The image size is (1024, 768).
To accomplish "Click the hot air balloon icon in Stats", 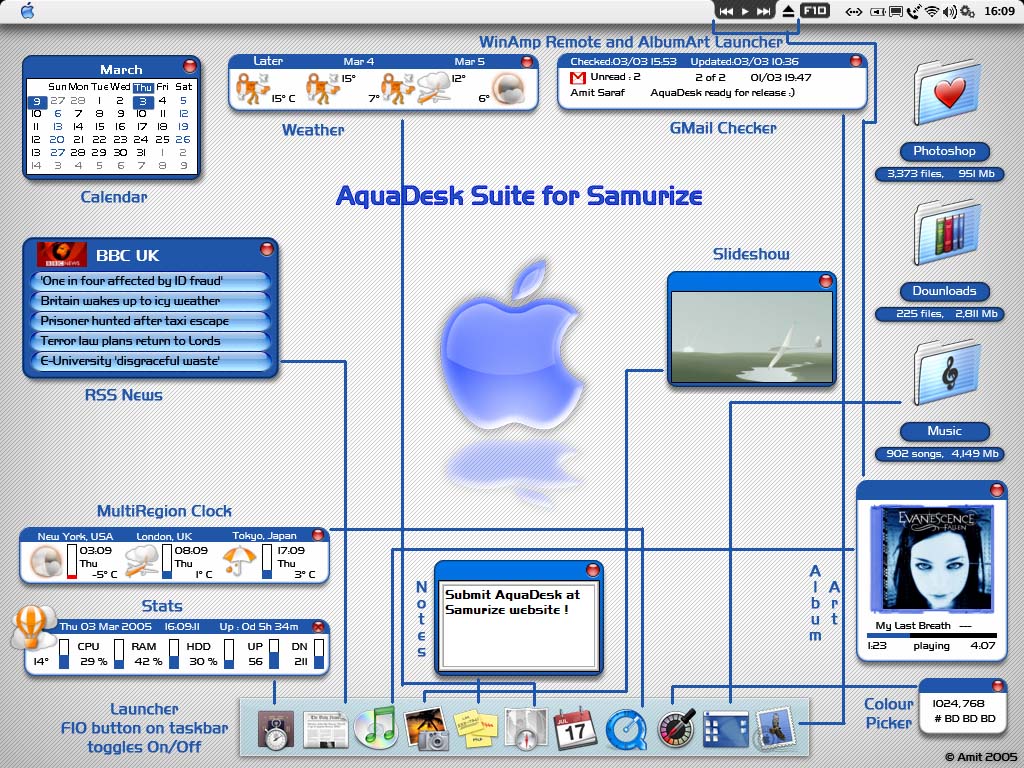I will coord(32,628).
